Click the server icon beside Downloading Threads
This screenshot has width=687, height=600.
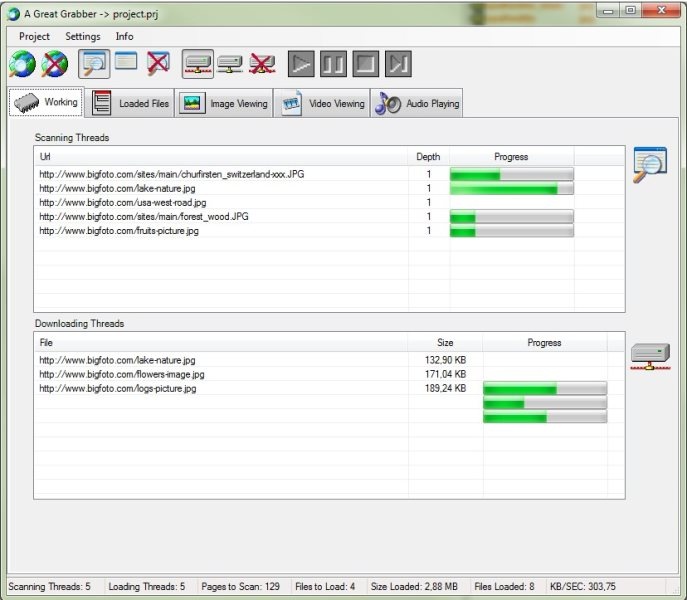point(651,357)
